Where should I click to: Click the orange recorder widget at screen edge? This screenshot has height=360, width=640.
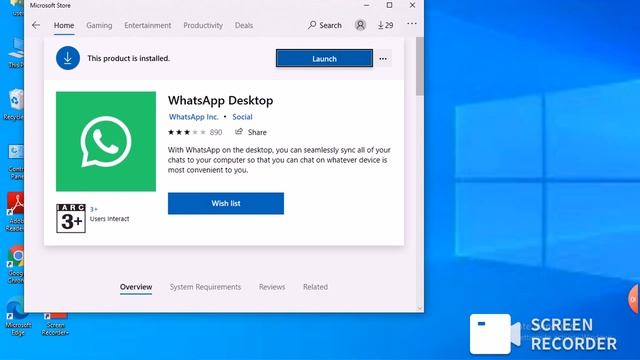pyautogui.click(x=634, y=299)
